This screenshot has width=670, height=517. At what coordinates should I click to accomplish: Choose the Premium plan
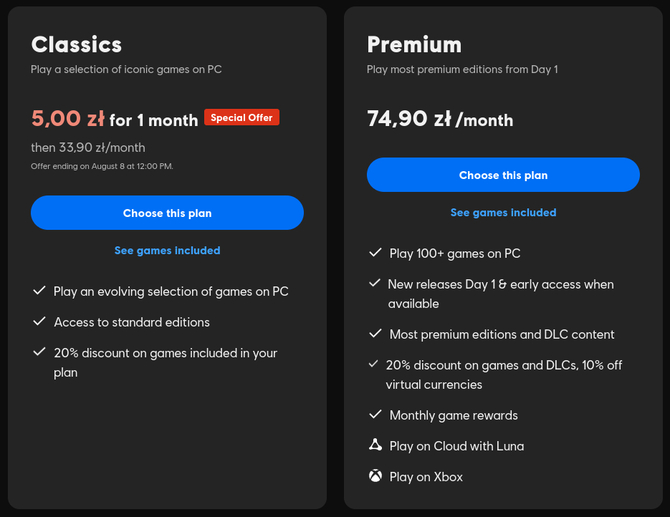503,175
